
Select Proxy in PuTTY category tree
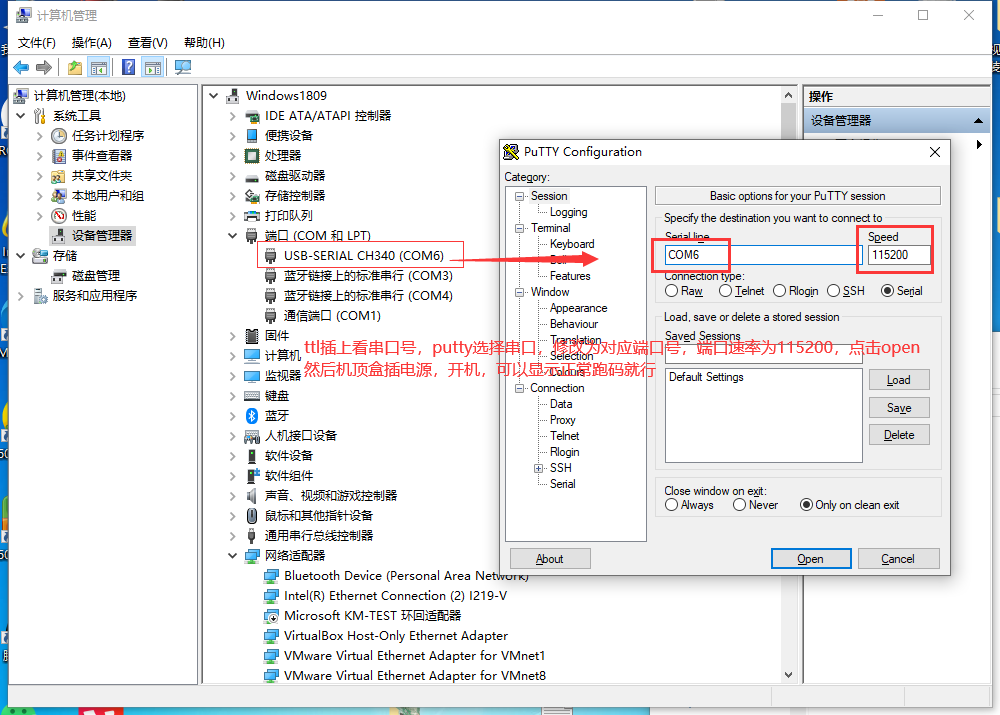coord(562,420)
